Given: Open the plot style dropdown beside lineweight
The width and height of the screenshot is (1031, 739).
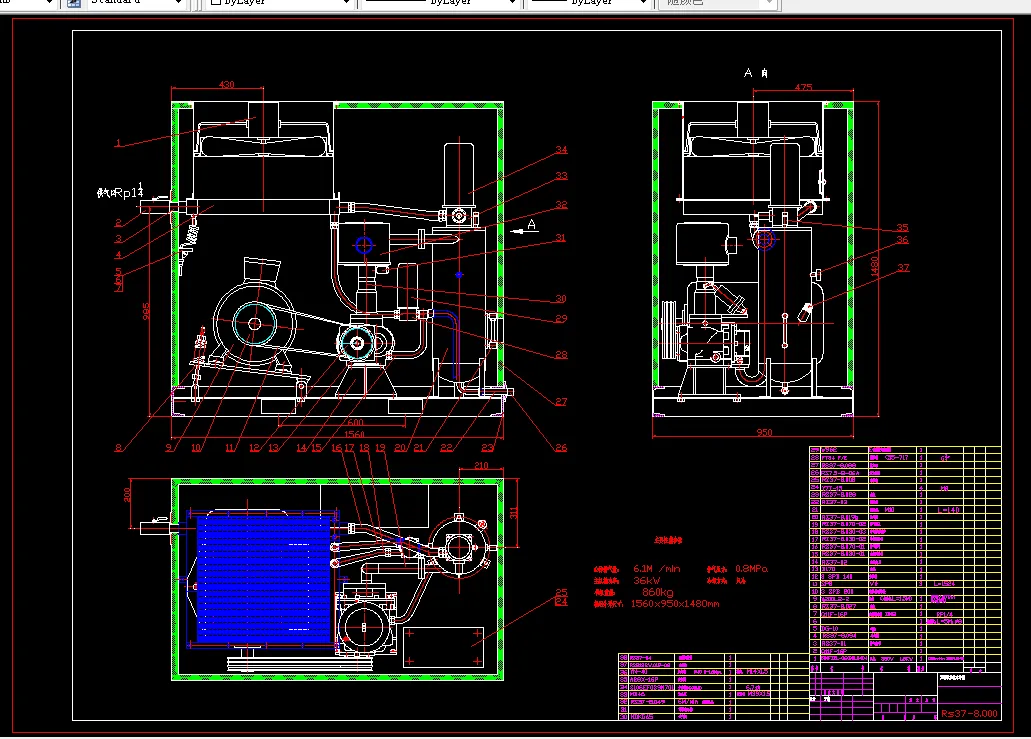Looking at the screenshot, I should [717, 3].
